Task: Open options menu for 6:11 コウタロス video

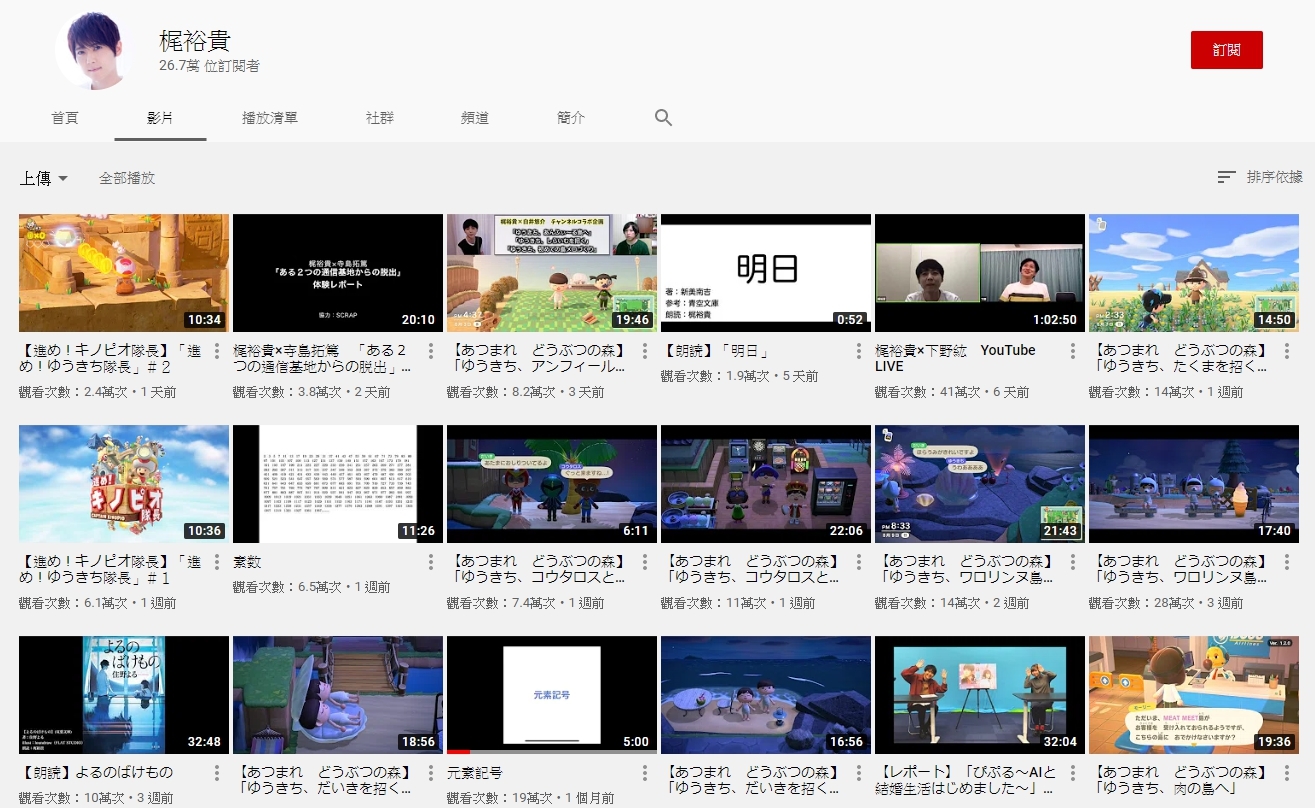Action: (645, 562)
